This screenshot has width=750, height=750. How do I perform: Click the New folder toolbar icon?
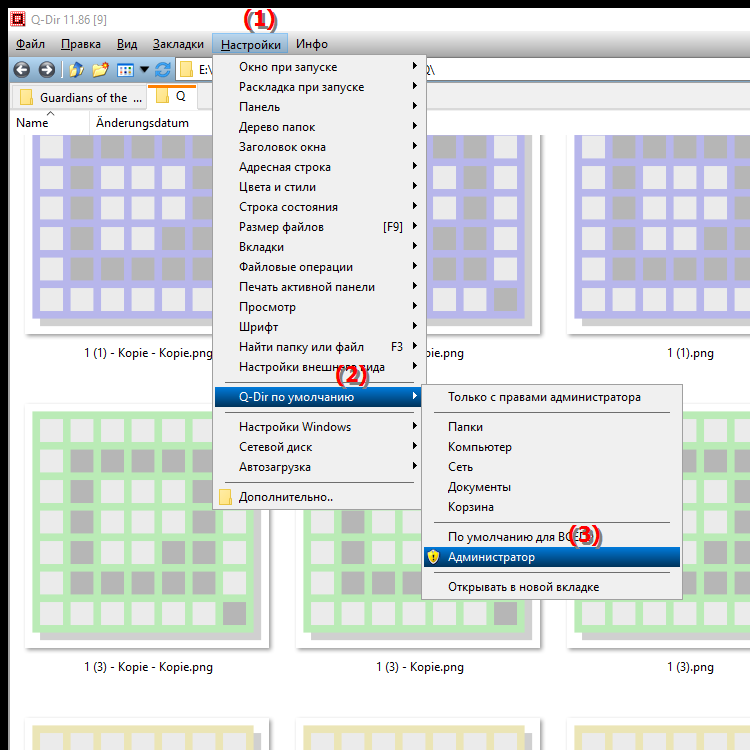(100, 70)
